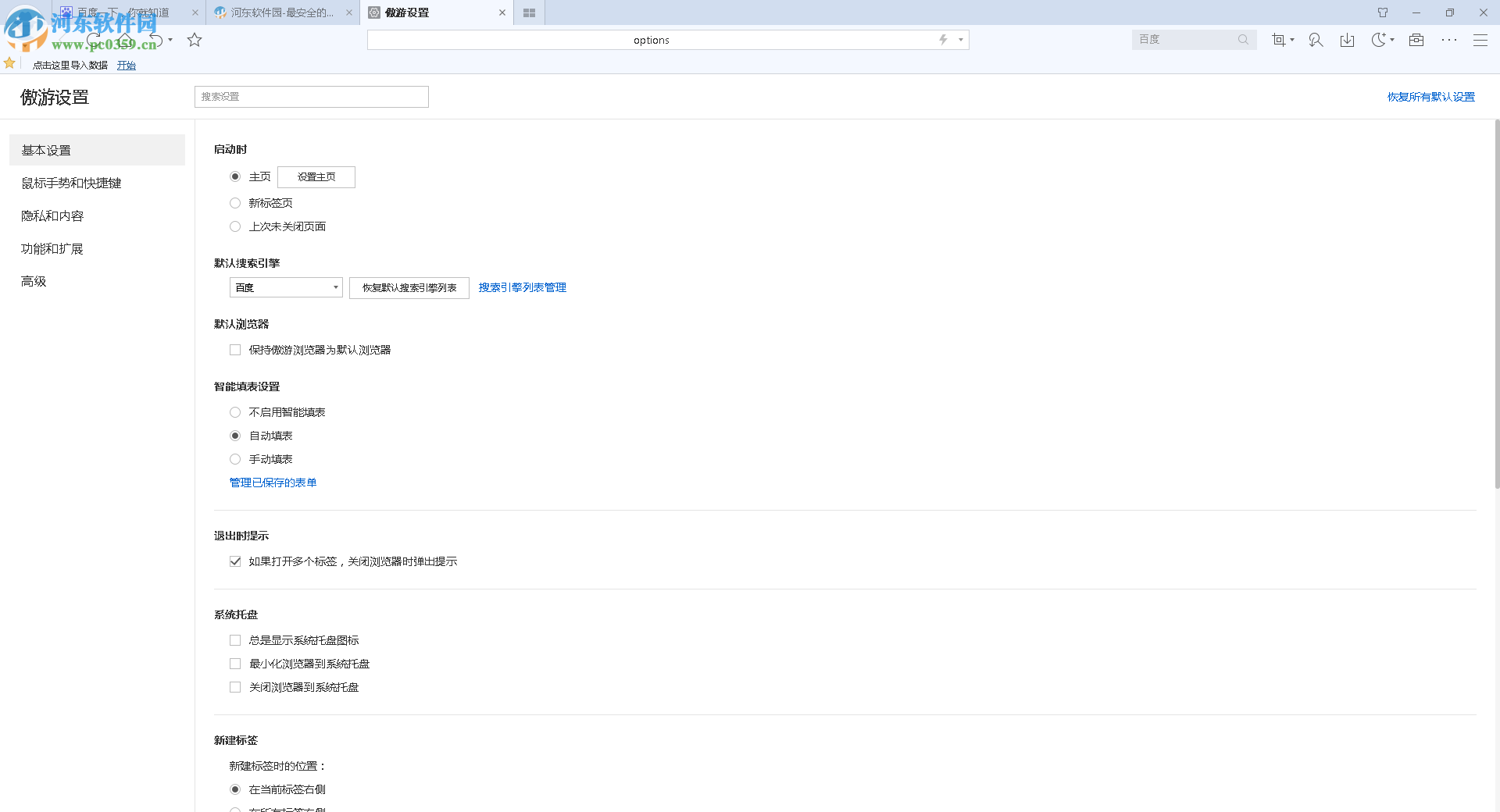Screen dimensions: 1500x812
Task: Switch to the 傲游设置 tab
Action: pos(437,12)
